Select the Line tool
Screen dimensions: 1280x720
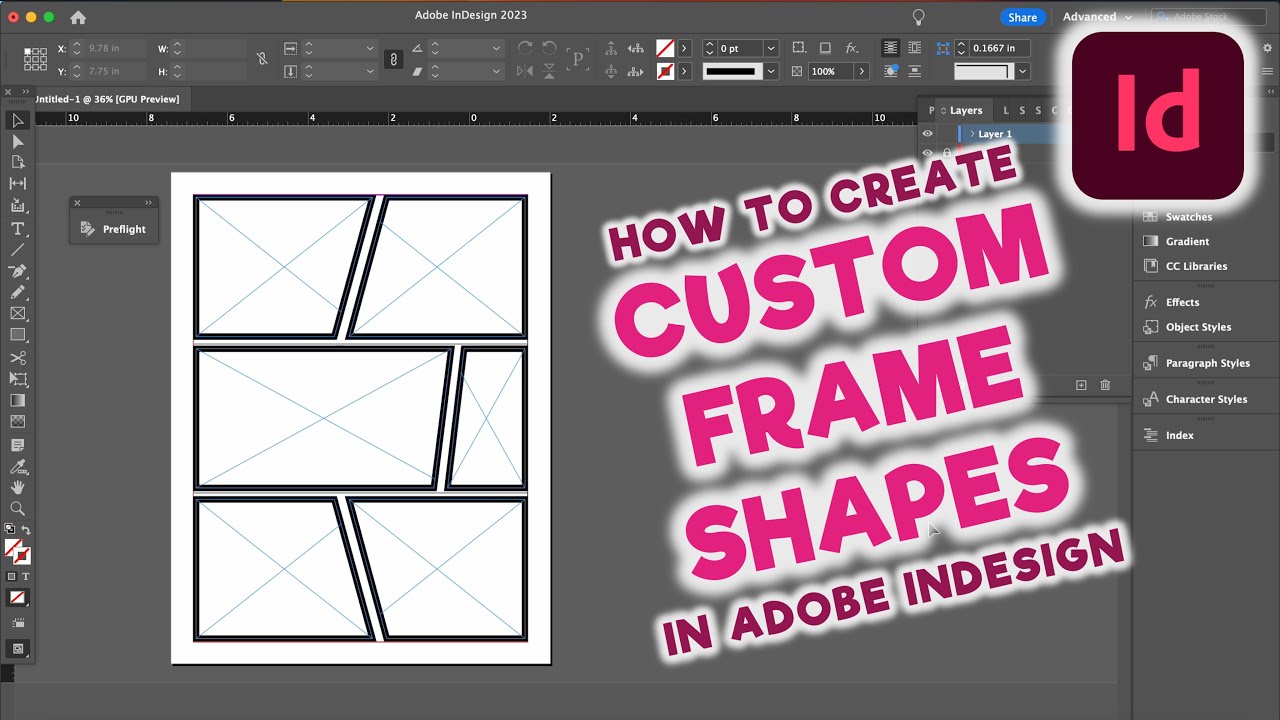(x=18, y=250)
